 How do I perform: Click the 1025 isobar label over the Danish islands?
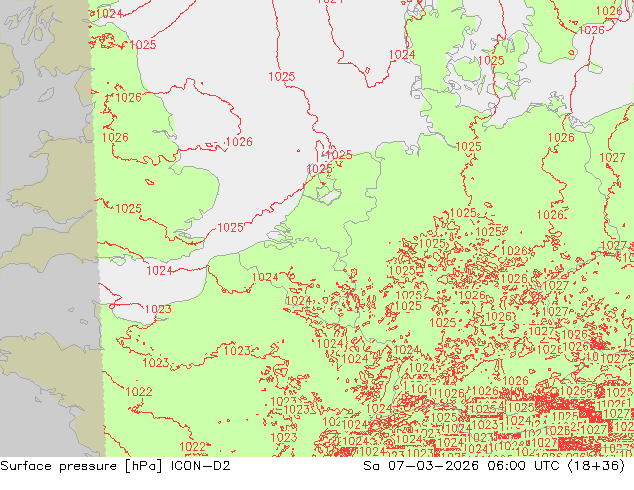[491, 61]
